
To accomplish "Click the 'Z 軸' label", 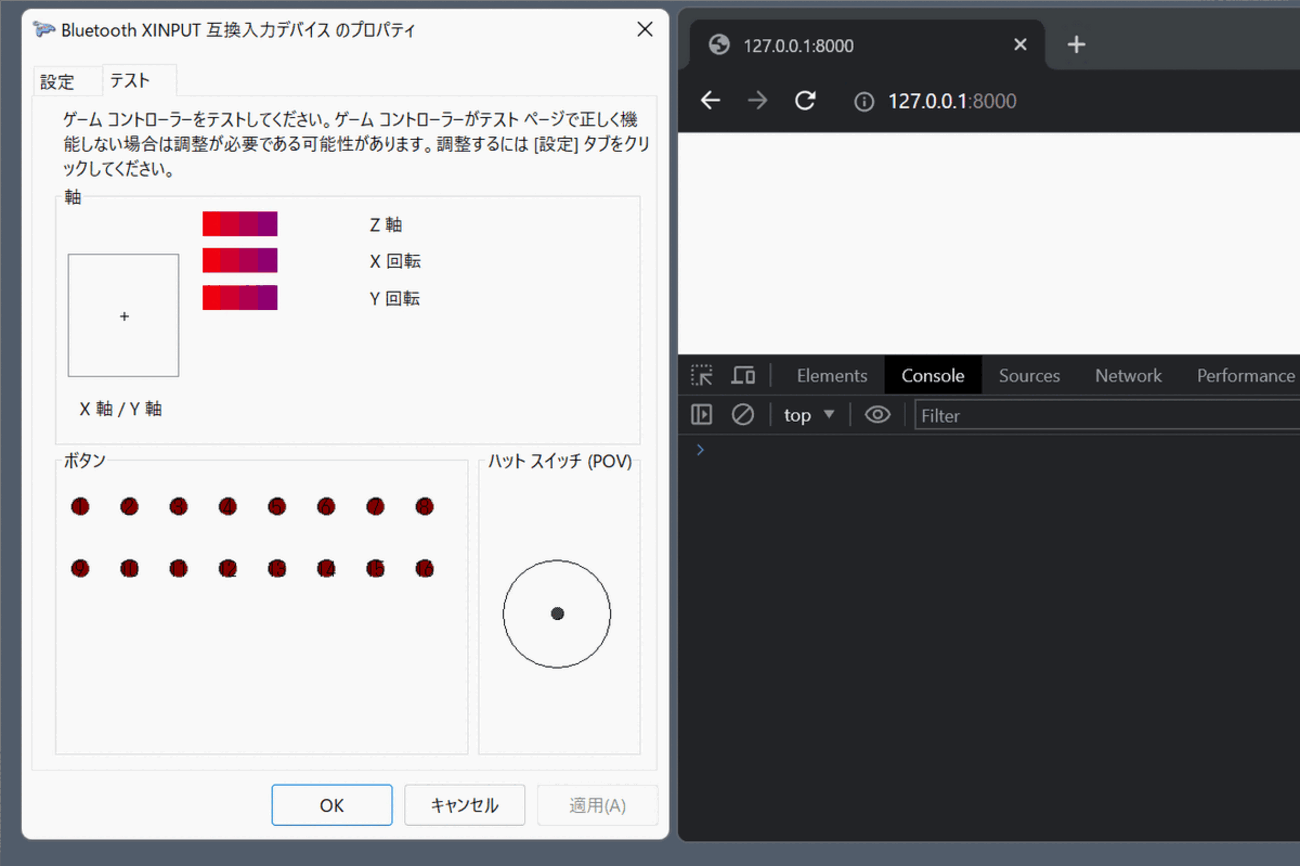I will coord(386,225).
